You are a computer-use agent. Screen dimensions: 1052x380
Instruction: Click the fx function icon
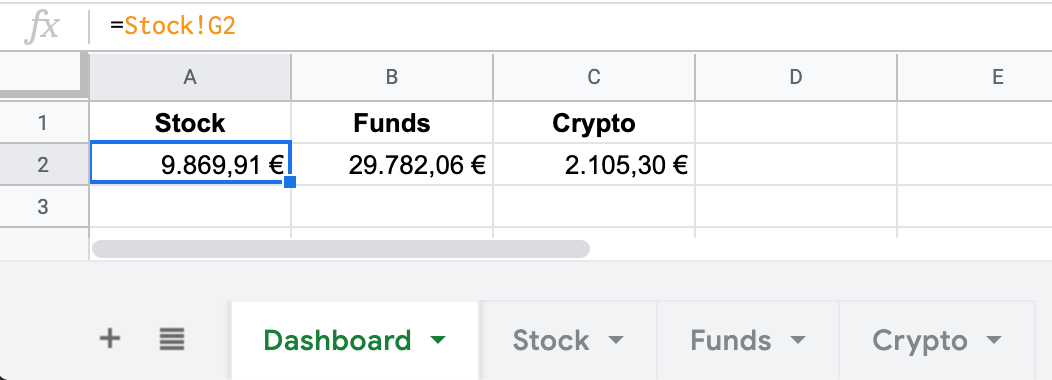pyautogui.click(x=42, y=27)
